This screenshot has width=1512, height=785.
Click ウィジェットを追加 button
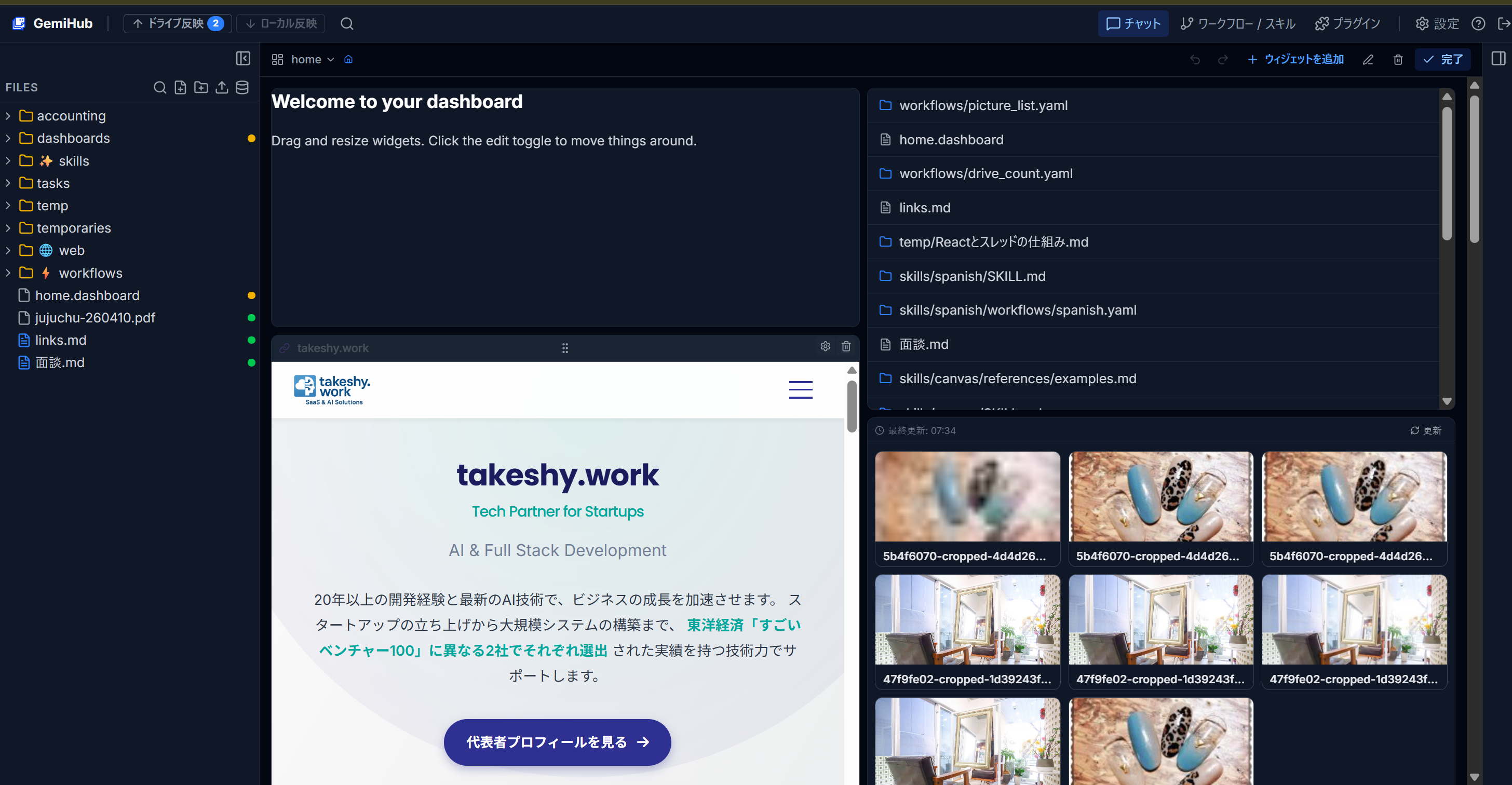click(x=1295, y=59)
